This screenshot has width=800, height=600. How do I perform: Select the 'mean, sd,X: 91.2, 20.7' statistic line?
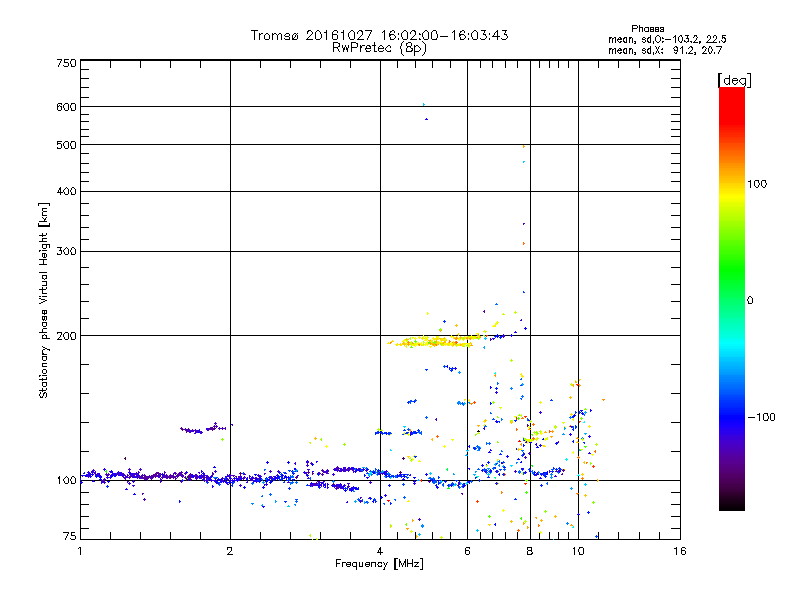pos(665,51)
